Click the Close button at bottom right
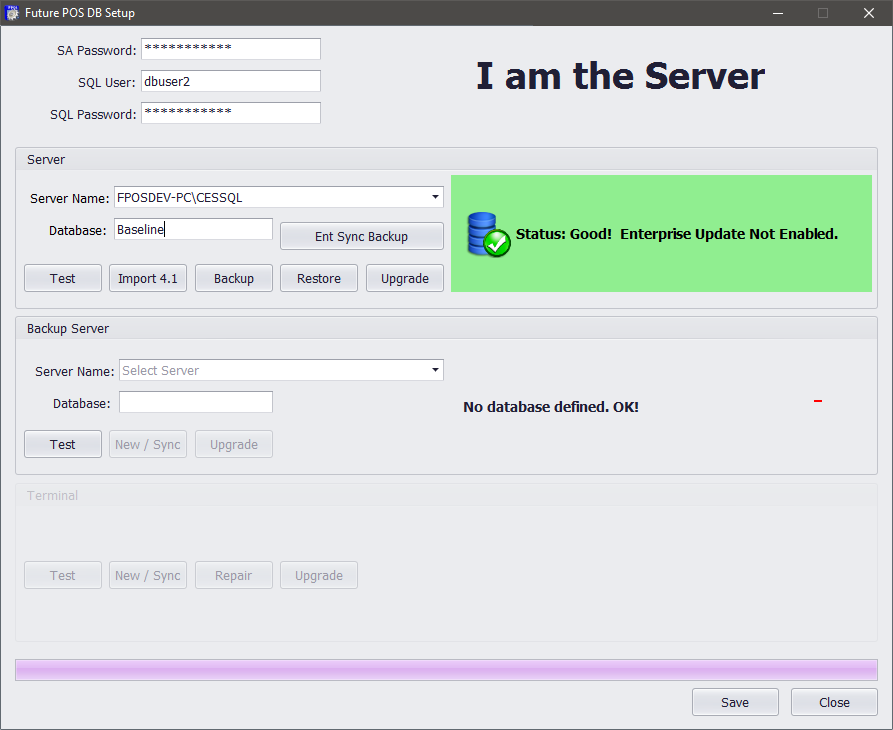The width and height of the screenshot is (893, 730). click(834, 702)
